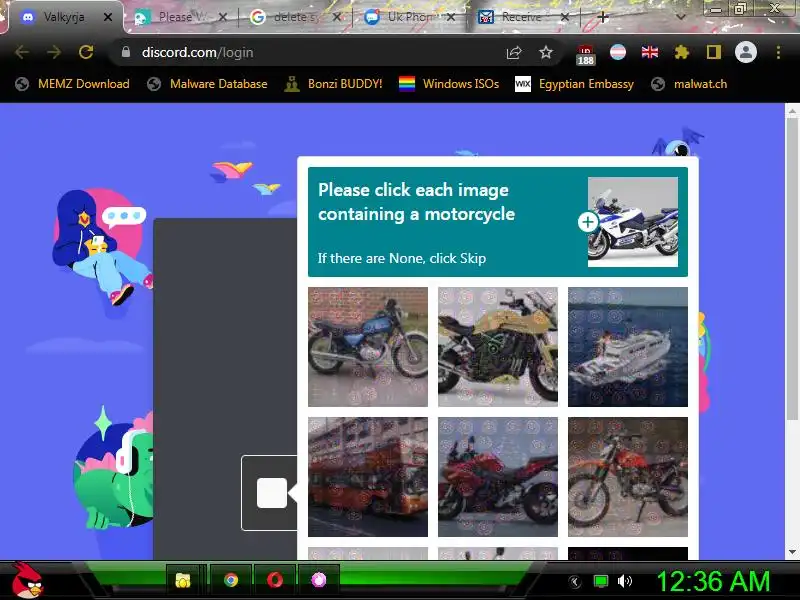The height and width of the screenshot is (600, 800).
Task: Click the striped round flag extension icon
Action: click(x=618, y=52)
